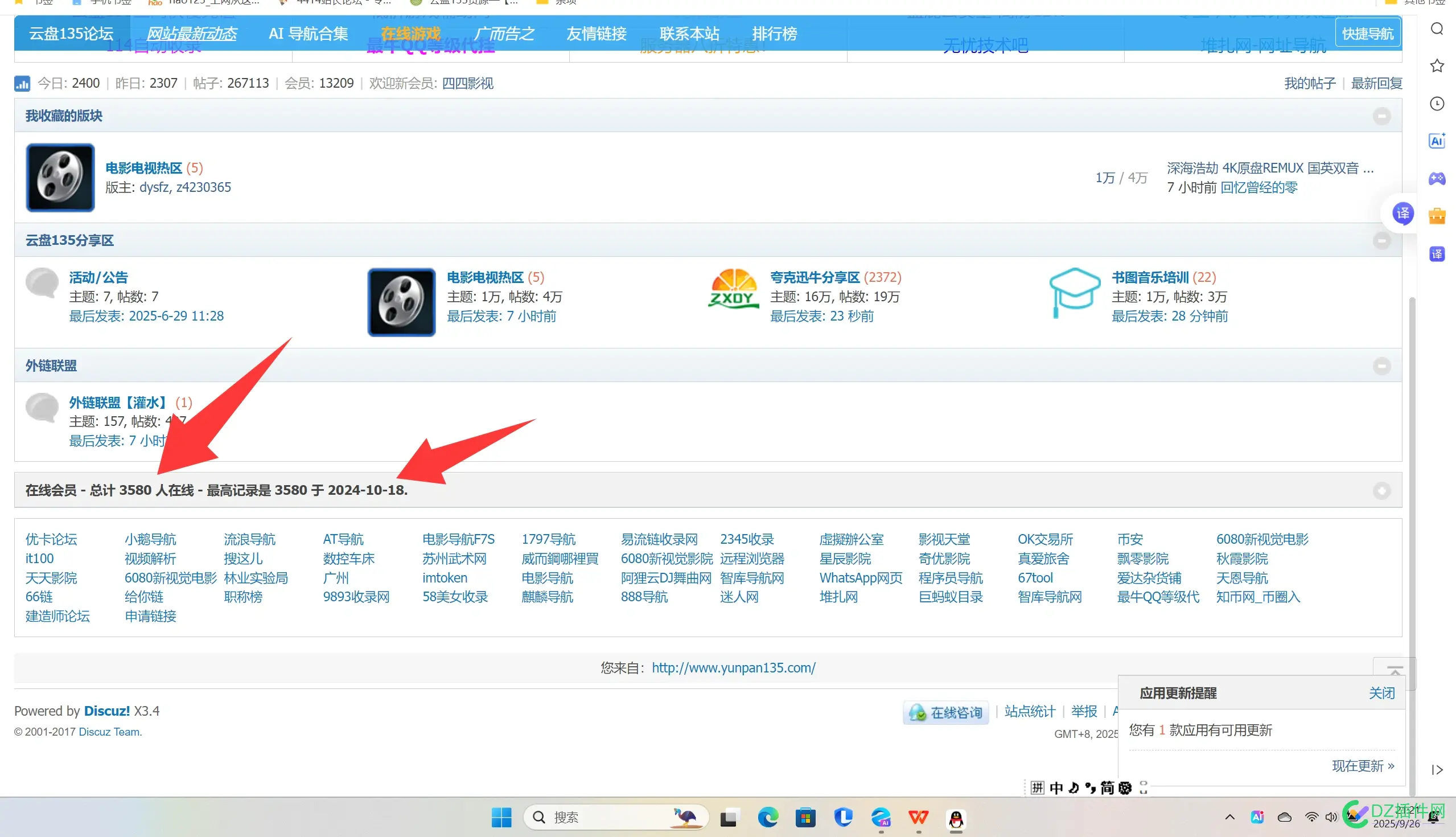Click the 外链联盟 speech bubble icon

42,408
